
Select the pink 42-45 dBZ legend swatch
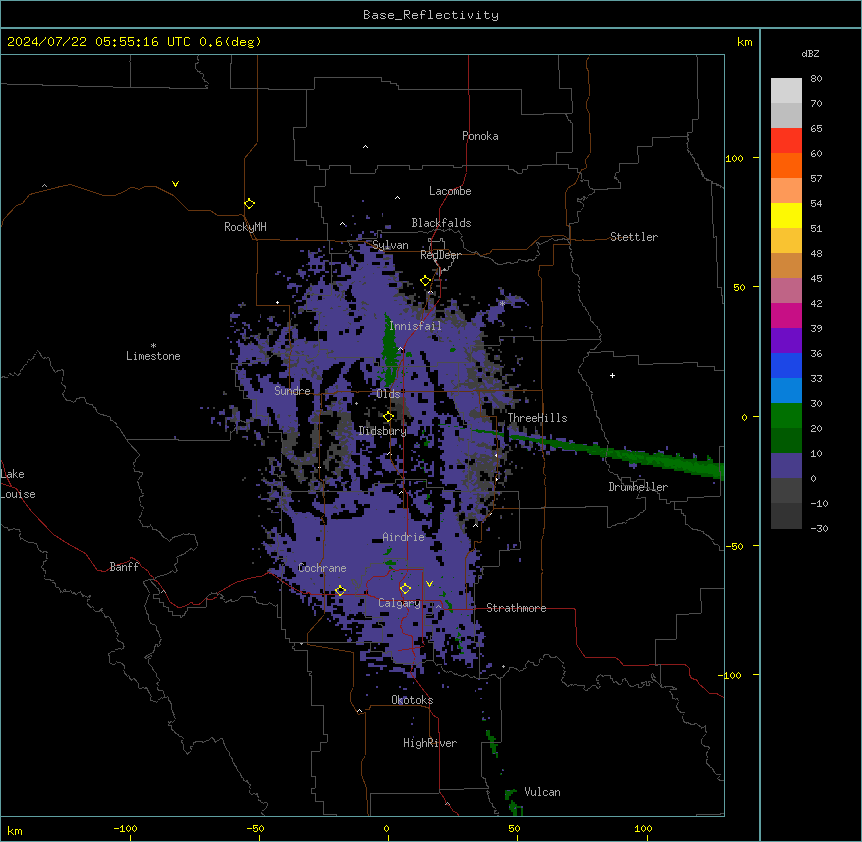coord(786,290)
